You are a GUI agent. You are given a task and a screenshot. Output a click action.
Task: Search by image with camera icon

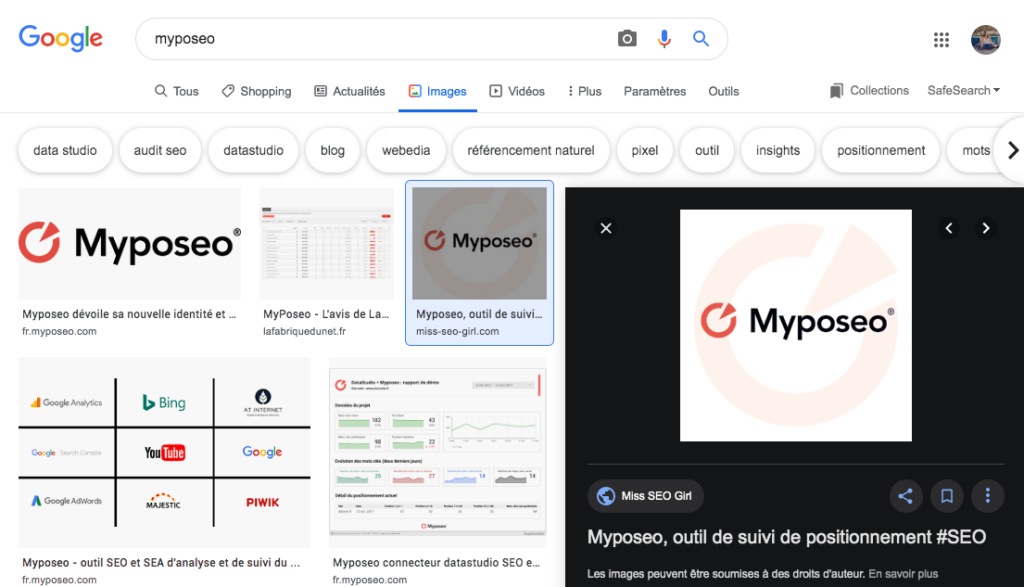[627, 39]
